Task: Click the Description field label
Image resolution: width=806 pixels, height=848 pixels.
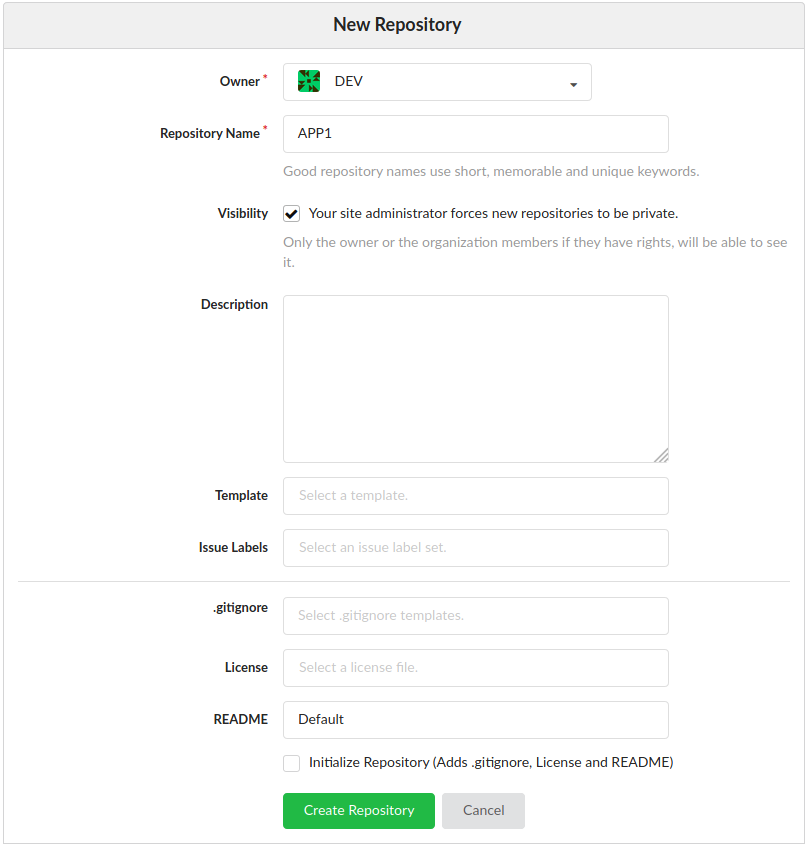Action: (234, 304)
